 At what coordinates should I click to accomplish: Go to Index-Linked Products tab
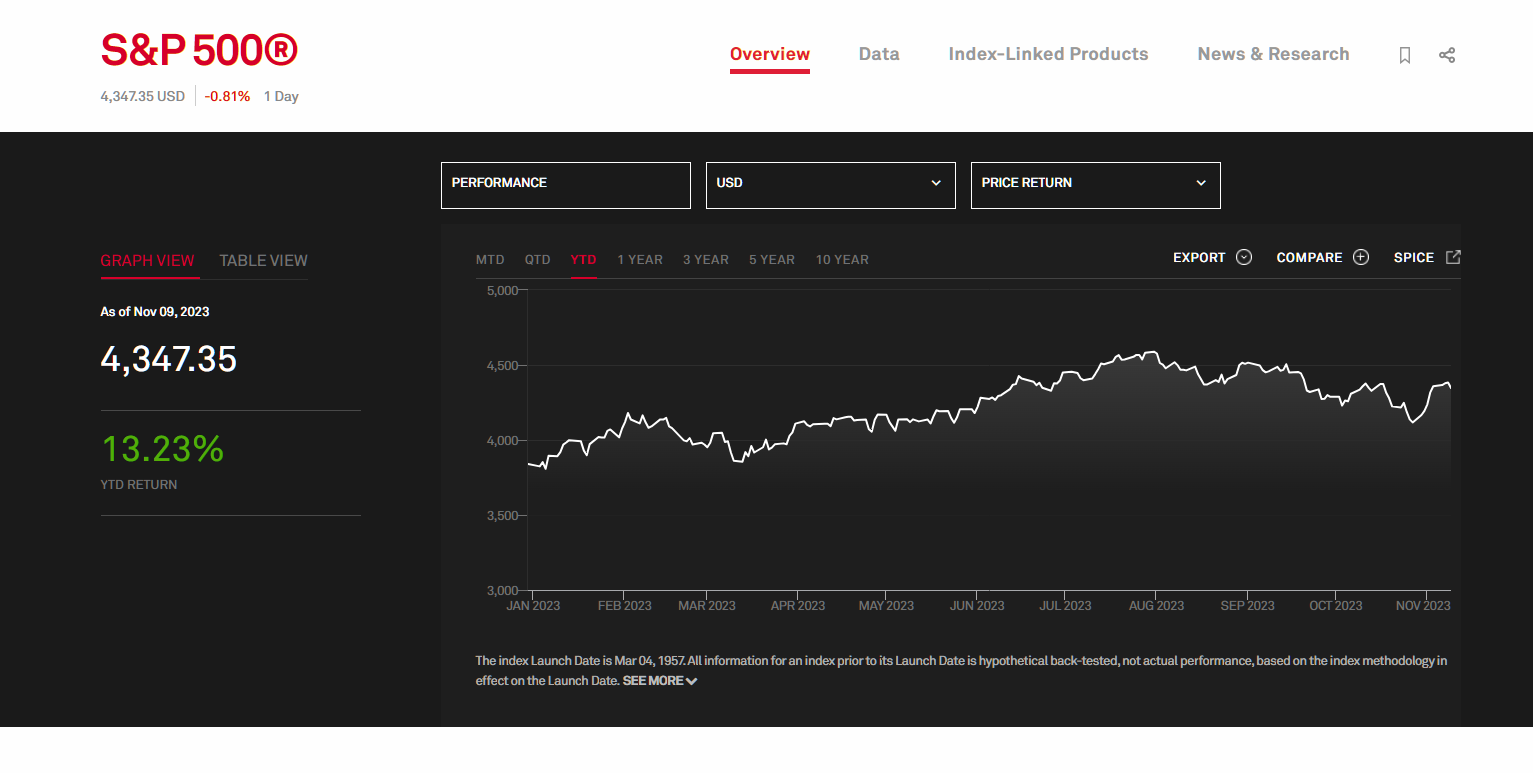click(x=1048, y=54)
